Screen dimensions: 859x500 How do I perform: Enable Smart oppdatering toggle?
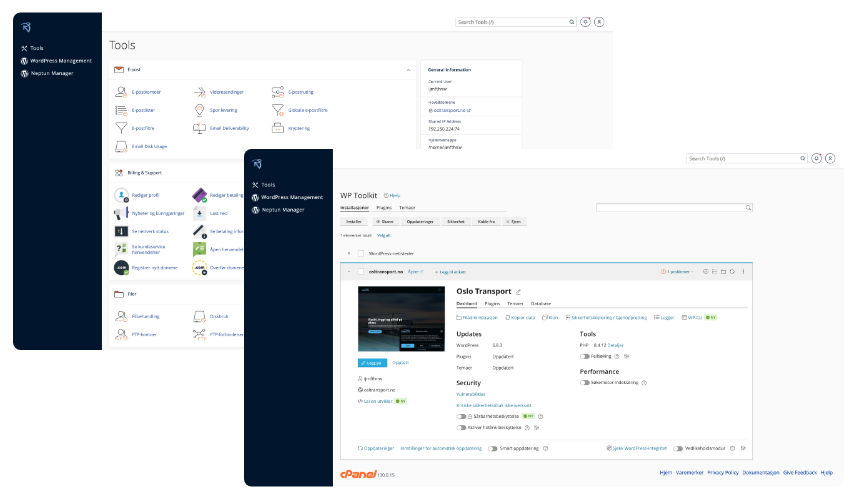click(493, 449)
